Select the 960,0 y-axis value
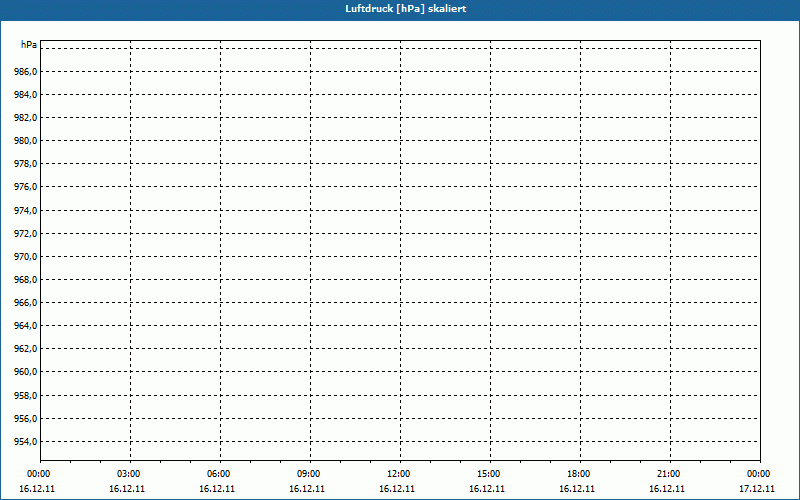800x500 pixels. (26, 371)
